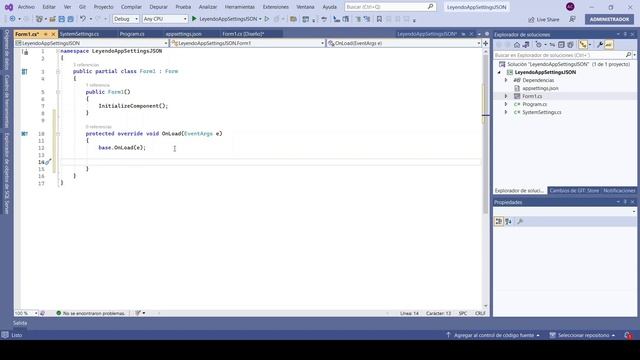Open the Debug configuration dropdown
The height and width of the screenshot is (360, 640).
point(126,19)
